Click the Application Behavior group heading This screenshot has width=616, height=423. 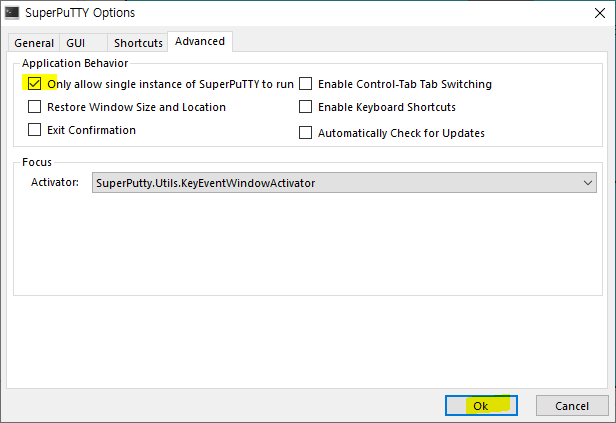point(75,63)
